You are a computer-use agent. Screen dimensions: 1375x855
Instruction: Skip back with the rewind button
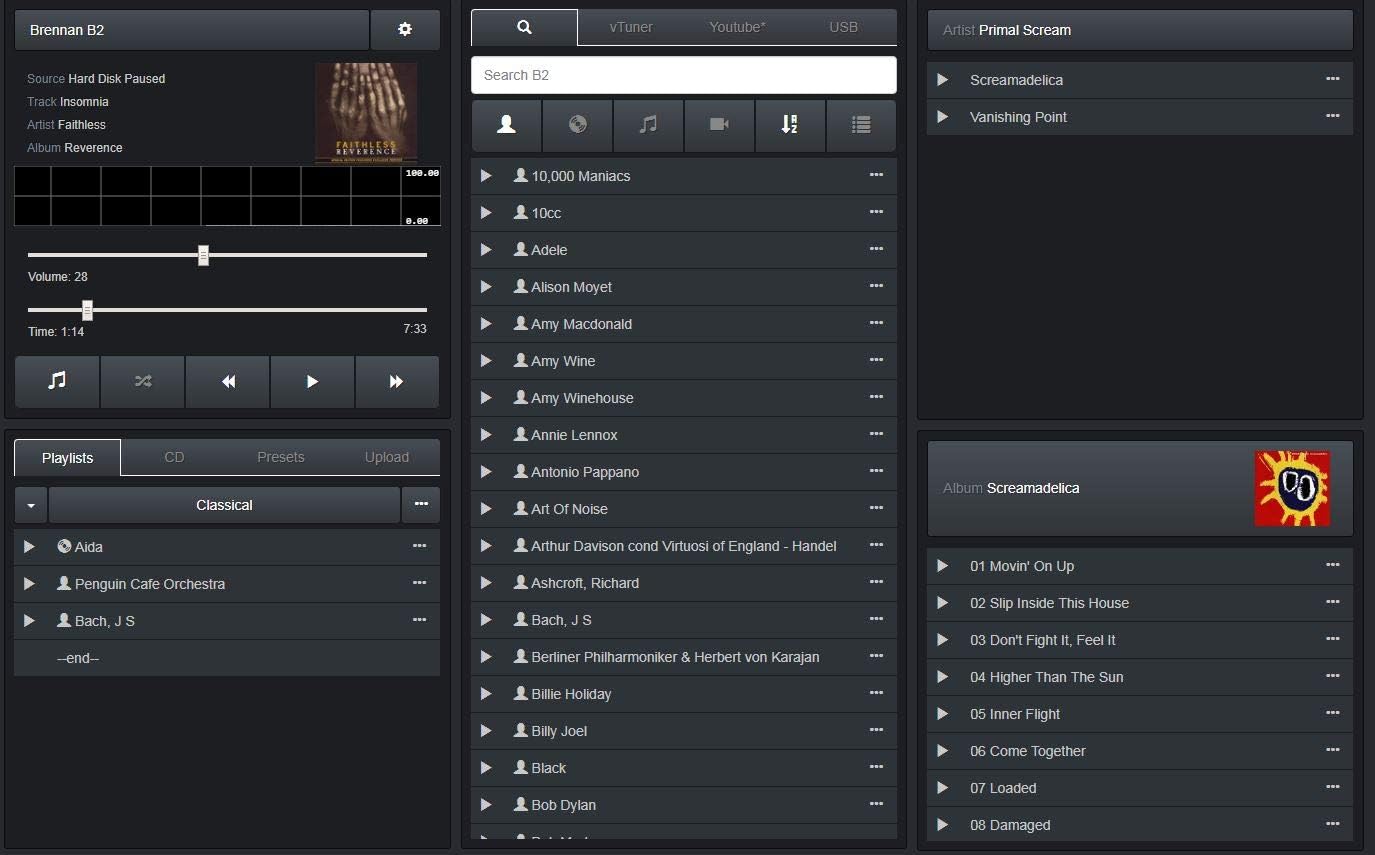(228, 381)
